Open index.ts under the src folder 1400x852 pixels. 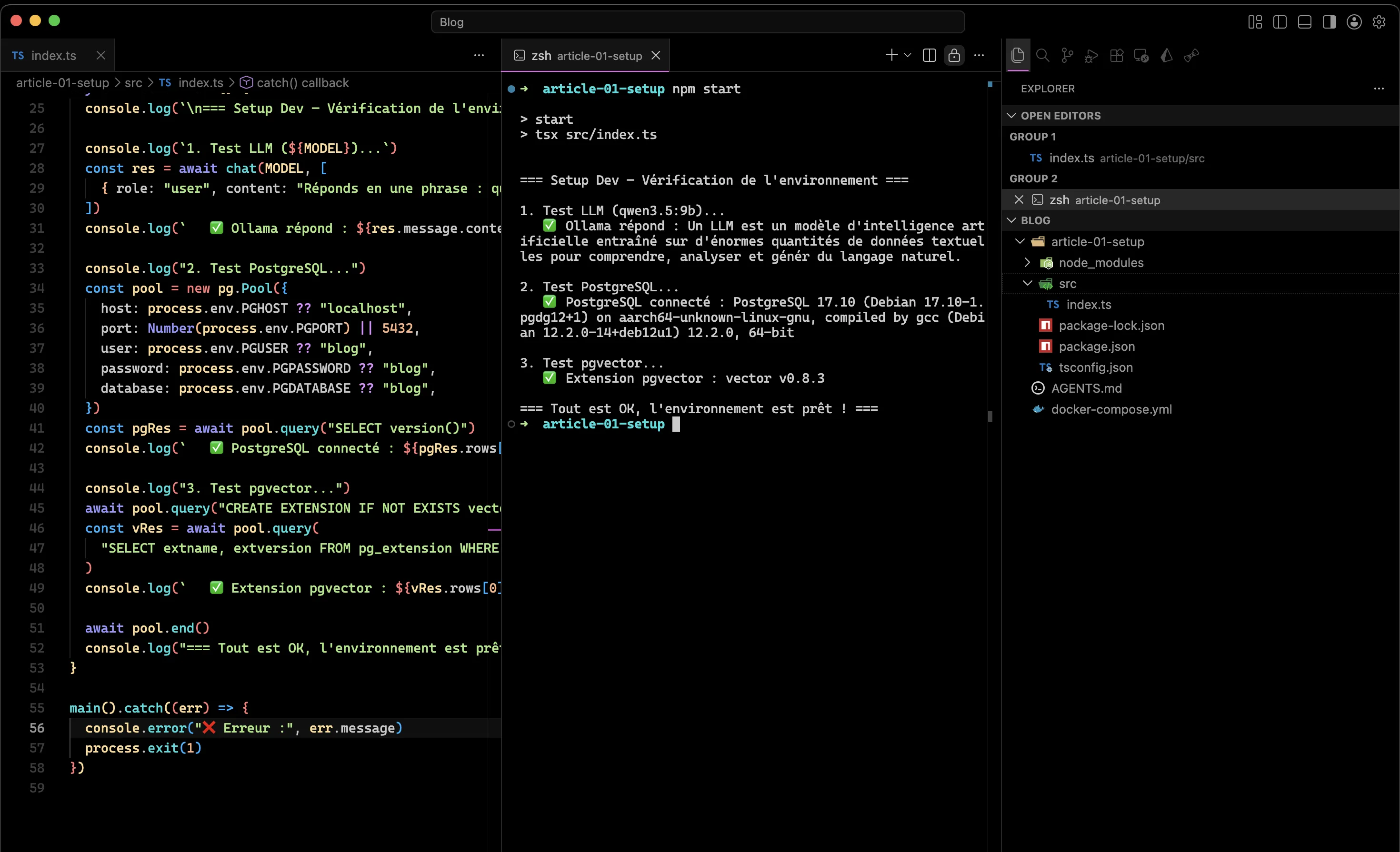point(1200,305)
